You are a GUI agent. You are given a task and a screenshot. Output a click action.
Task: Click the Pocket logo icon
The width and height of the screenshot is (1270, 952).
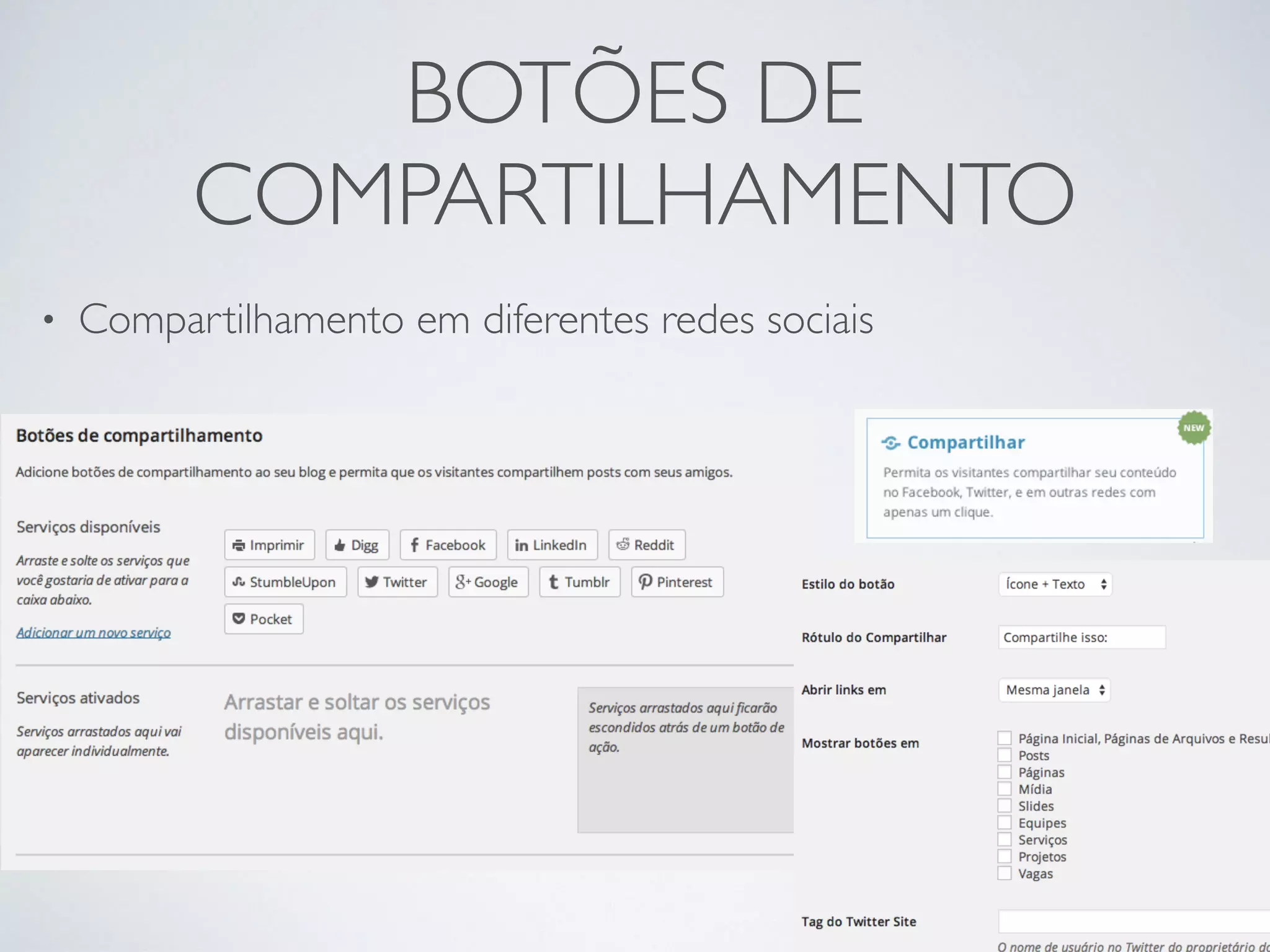coord(239,619)
